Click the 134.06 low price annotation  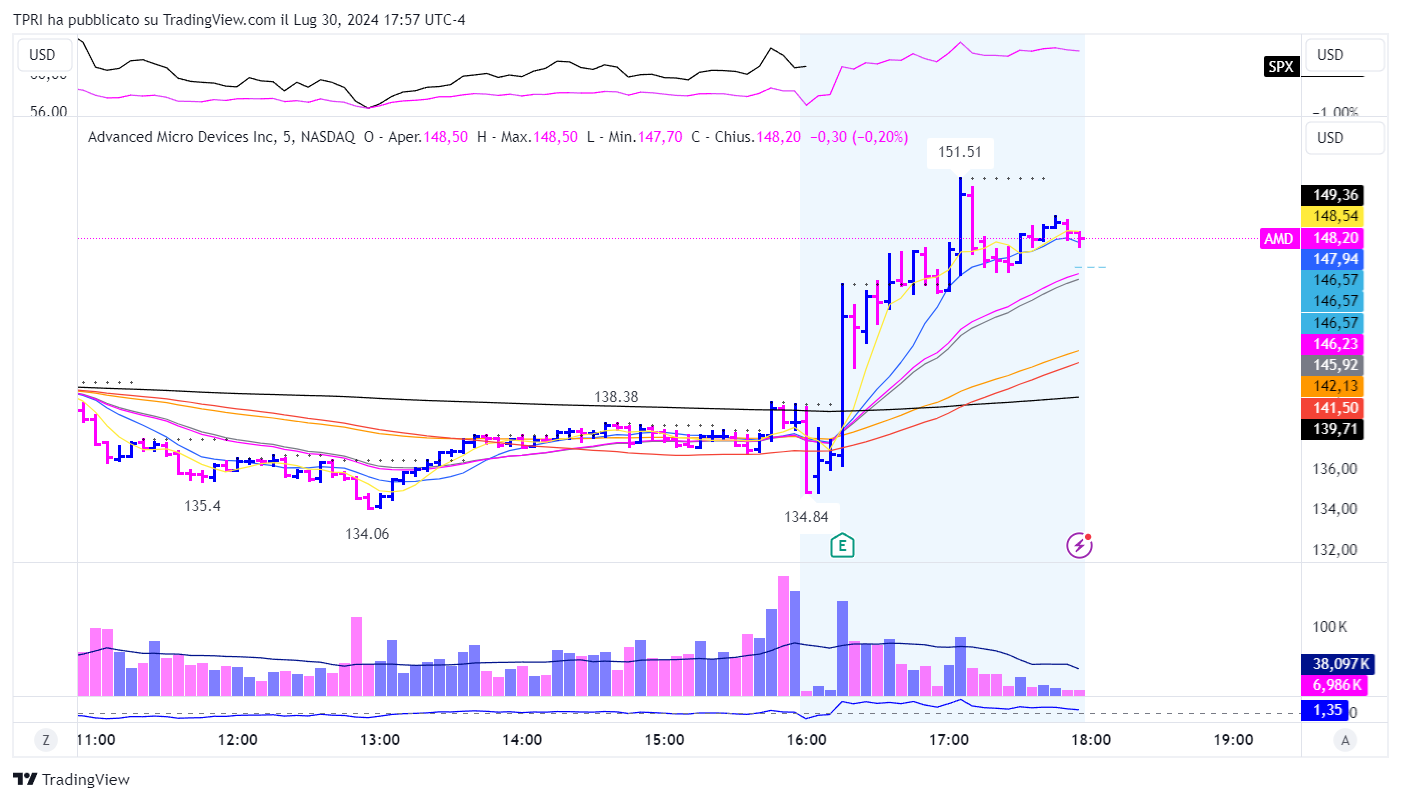tap(367, 534)
